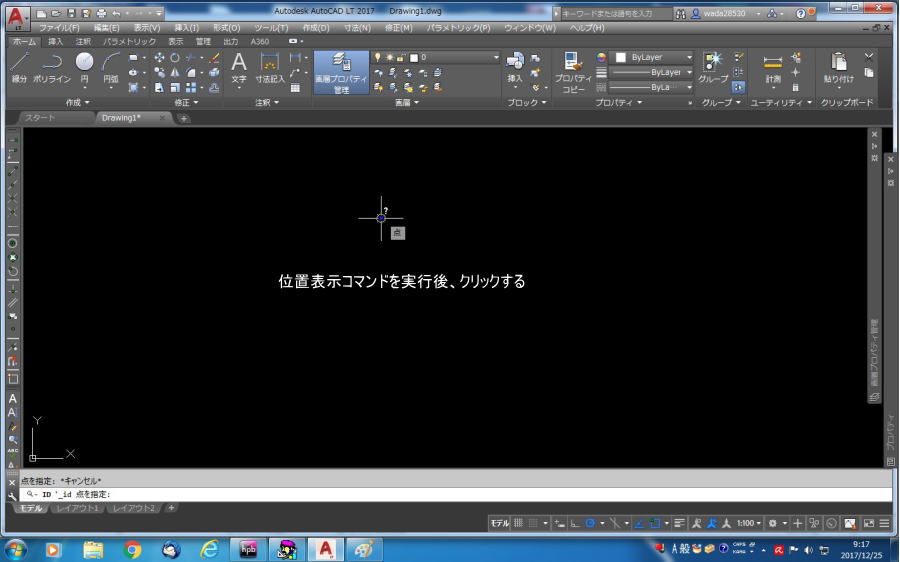This screenshot has width=900, height=562.
Task: Toggle grid display in status bar
Action: [518, 523]
